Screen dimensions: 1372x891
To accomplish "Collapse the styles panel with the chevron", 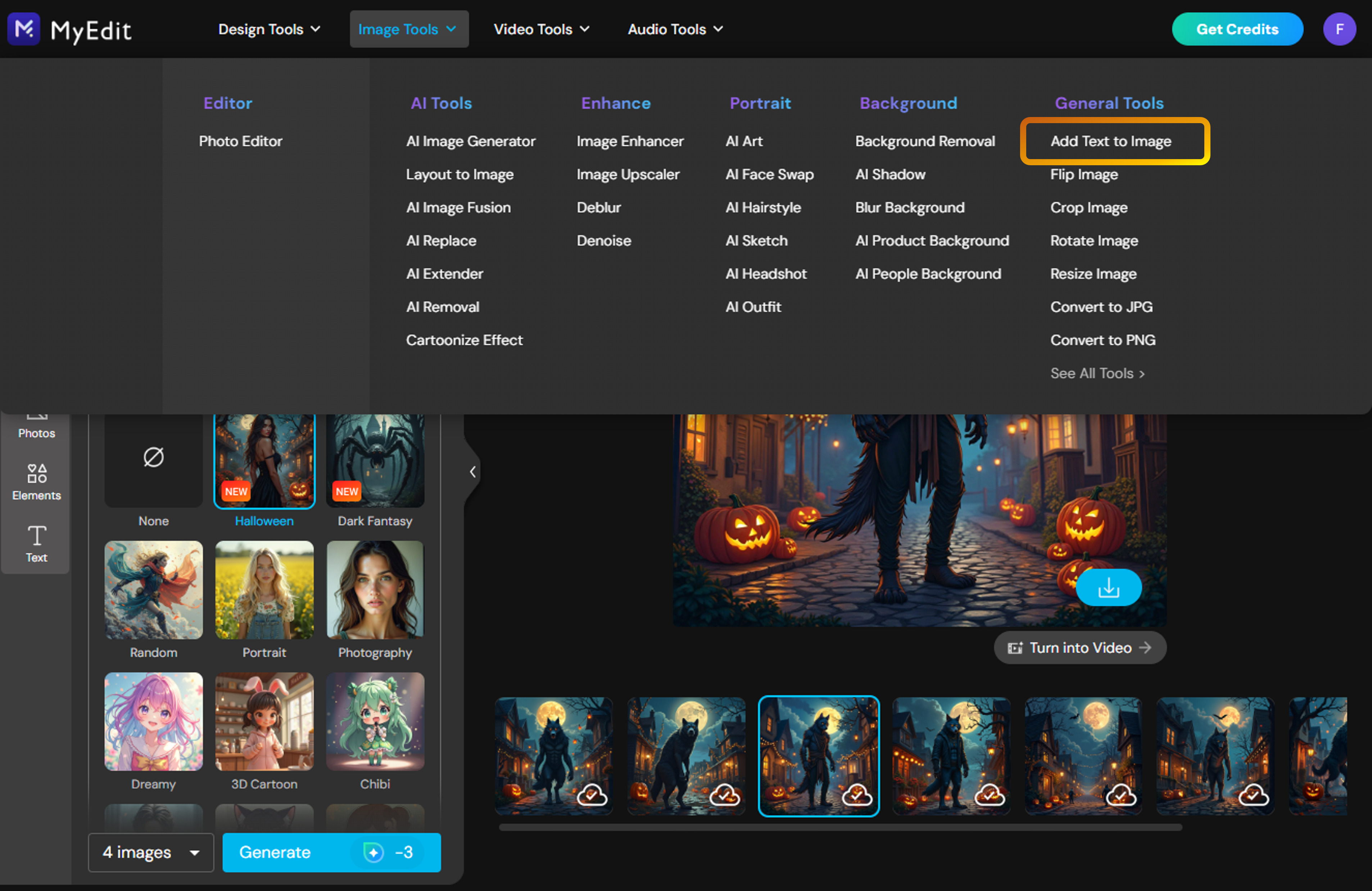I will (472, 471).
